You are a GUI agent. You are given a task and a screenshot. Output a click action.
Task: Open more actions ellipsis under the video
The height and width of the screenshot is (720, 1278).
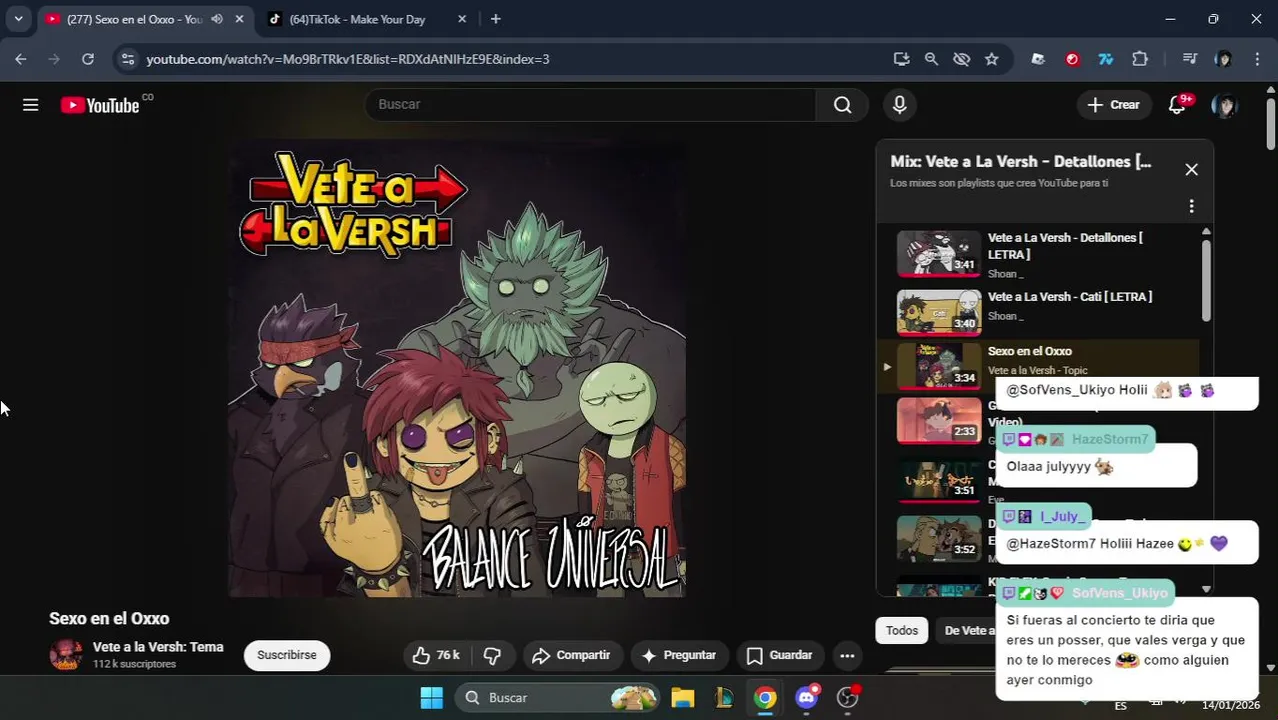click(x=847, y=655)
